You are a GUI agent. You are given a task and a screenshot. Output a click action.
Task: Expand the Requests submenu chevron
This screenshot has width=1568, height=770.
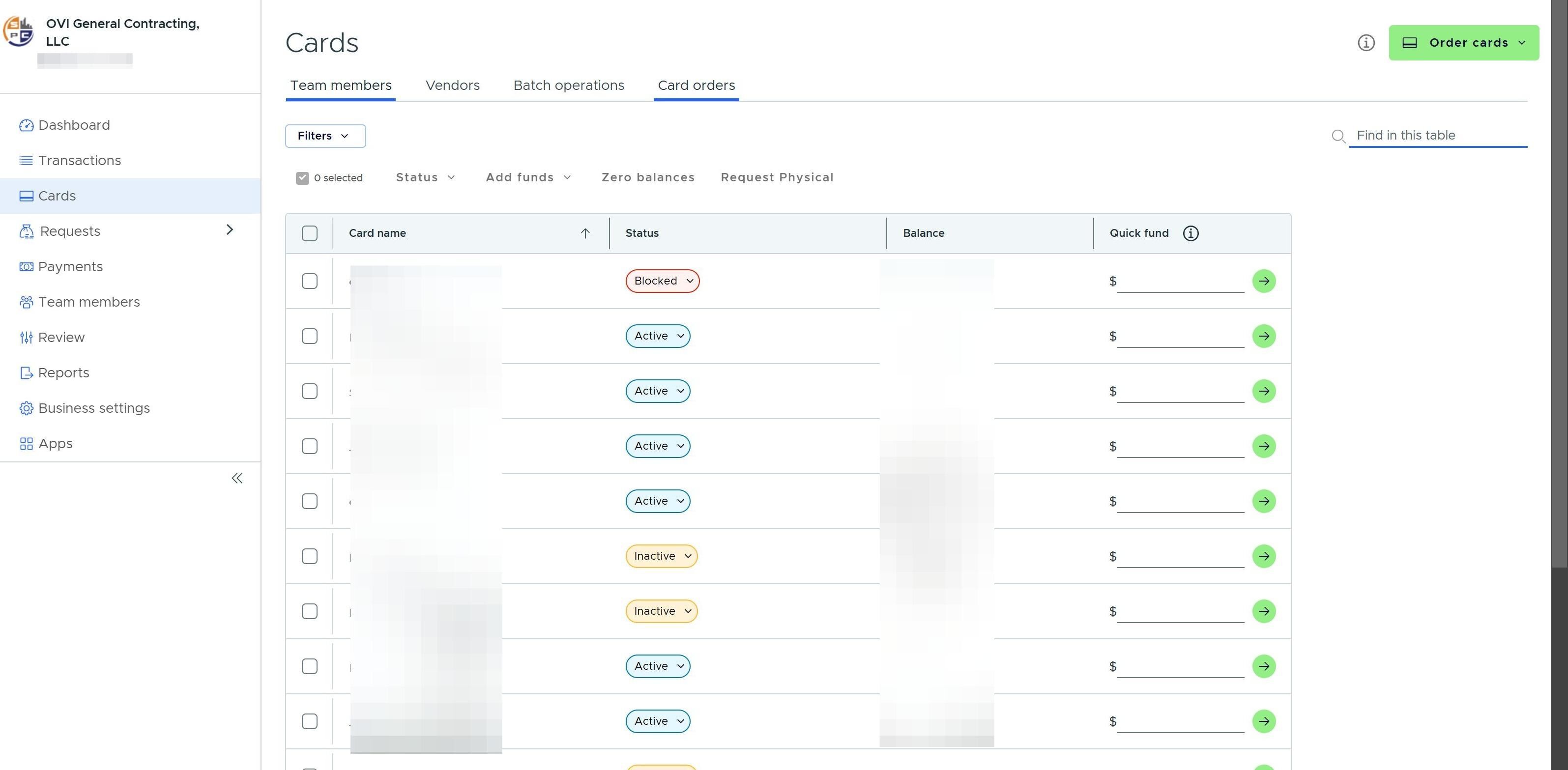click(x=230, y=230)
